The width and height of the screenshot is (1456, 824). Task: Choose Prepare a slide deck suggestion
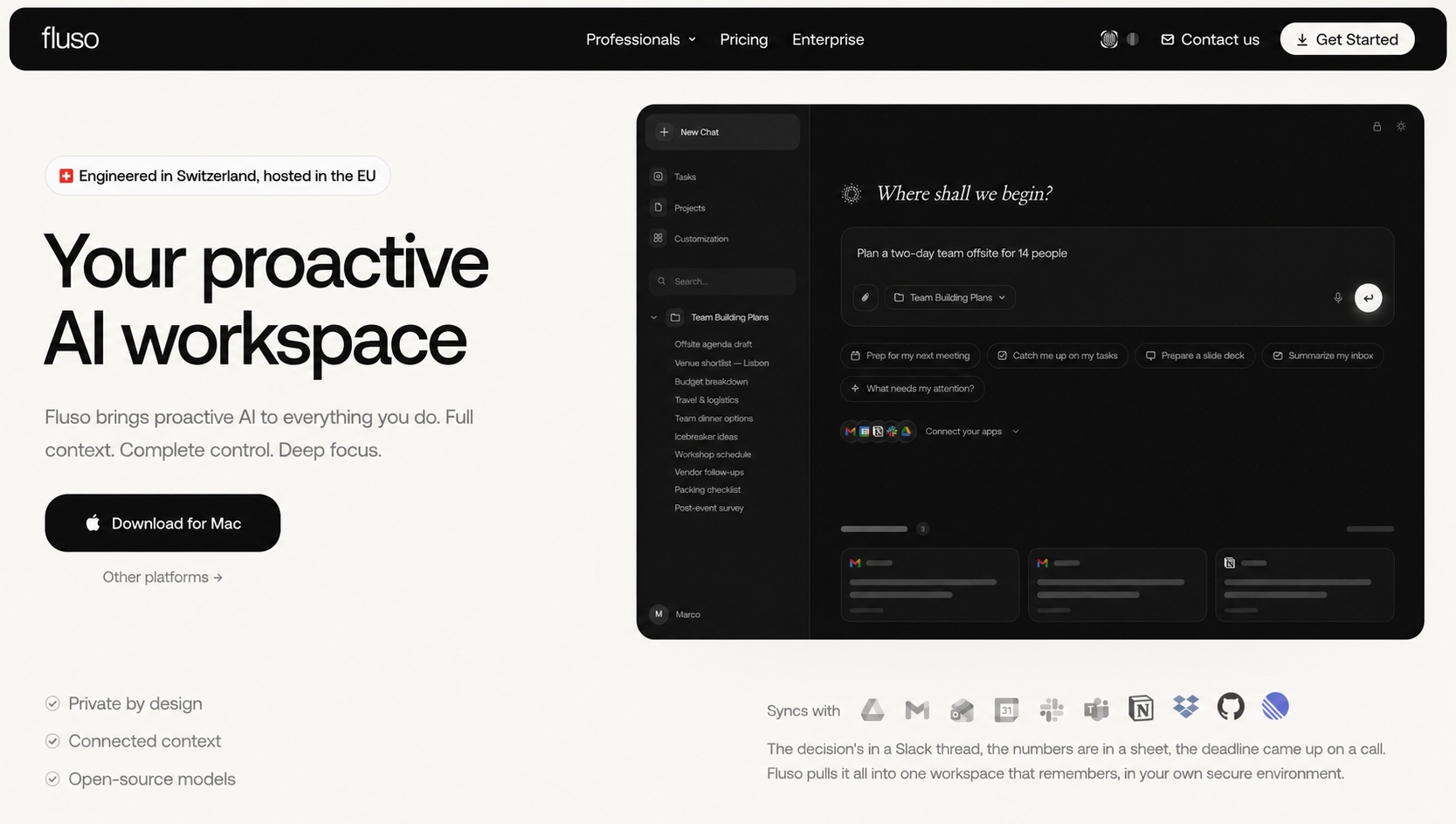(1195, 356)
